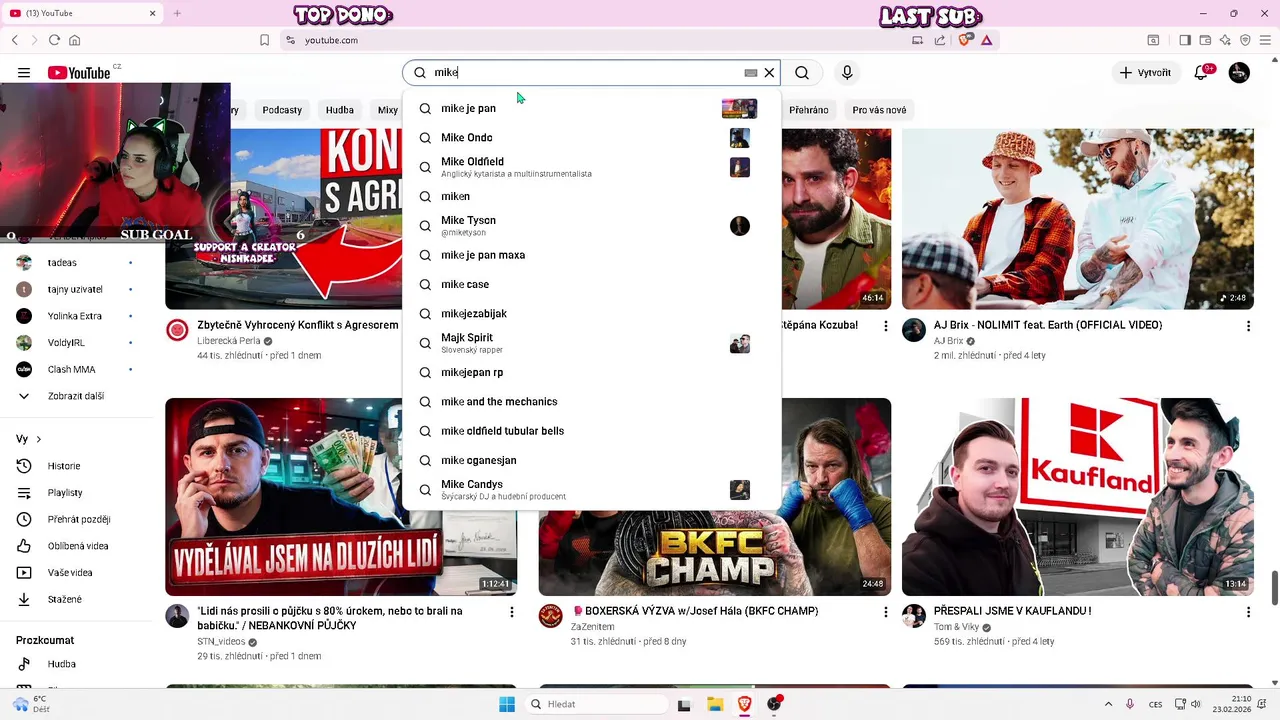
Task: Open the YouTube hamburger menu
Action: (x=24, y=73)
